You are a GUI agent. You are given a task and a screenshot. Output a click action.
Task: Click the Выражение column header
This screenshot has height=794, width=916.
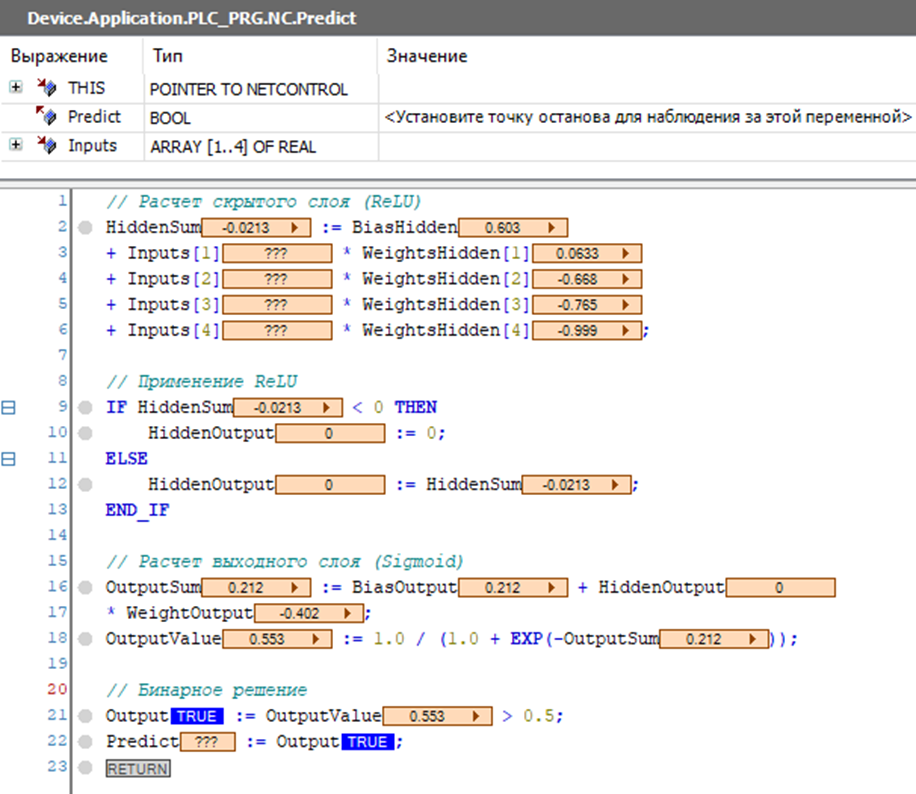[x=59, y=56]
